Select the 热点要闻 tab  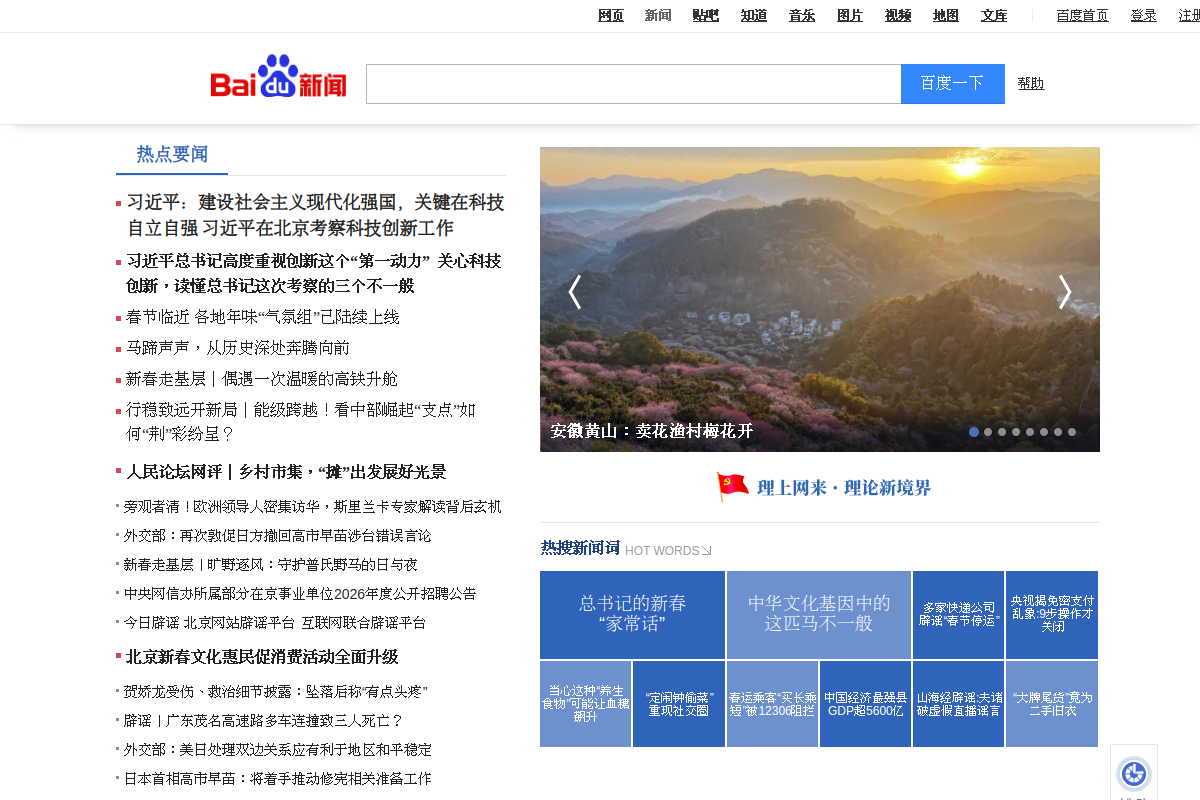click(x=171, y=155)
